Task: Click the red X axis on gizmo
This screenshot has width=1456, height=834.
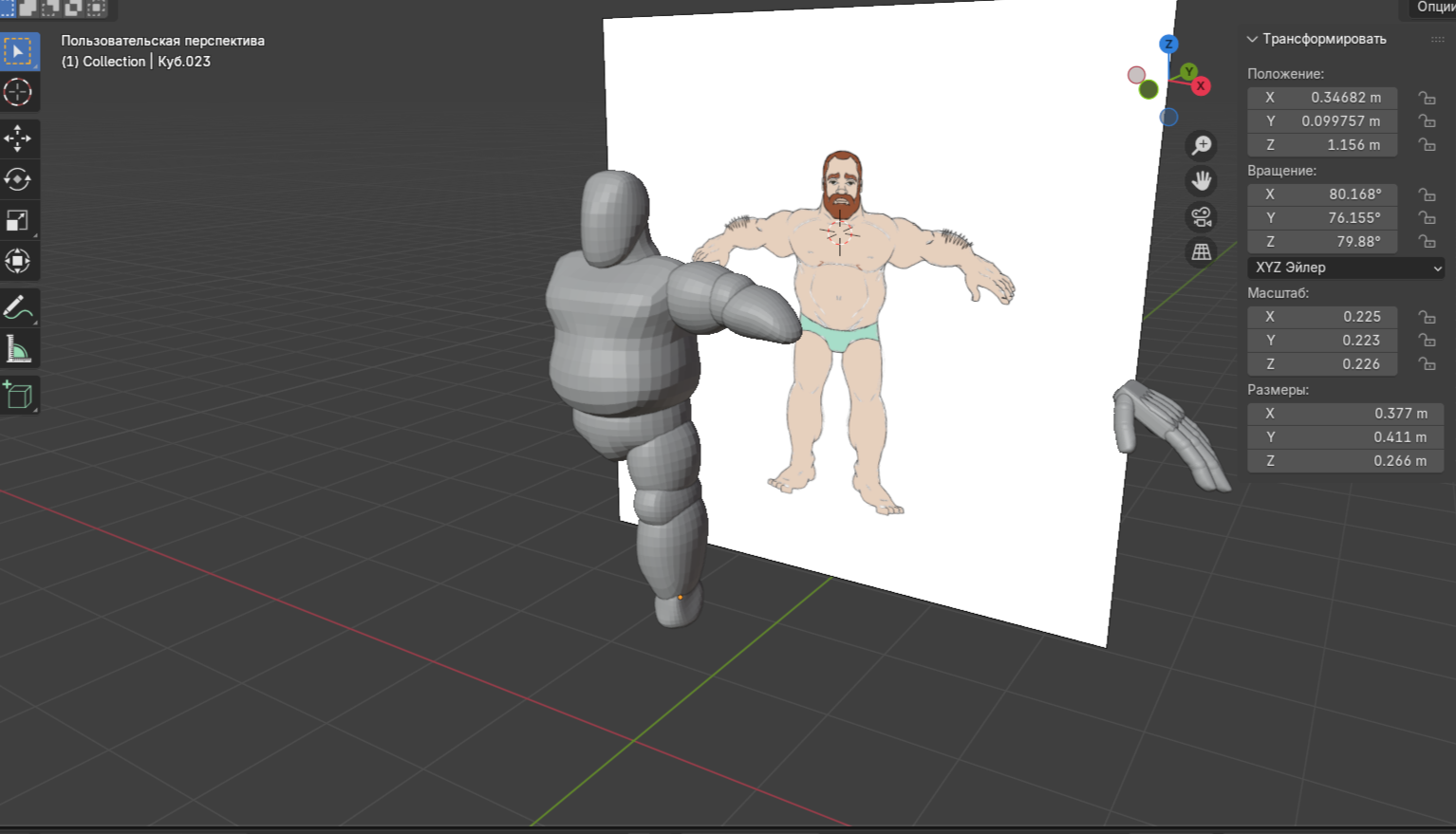Action: tap(1201, 86)
